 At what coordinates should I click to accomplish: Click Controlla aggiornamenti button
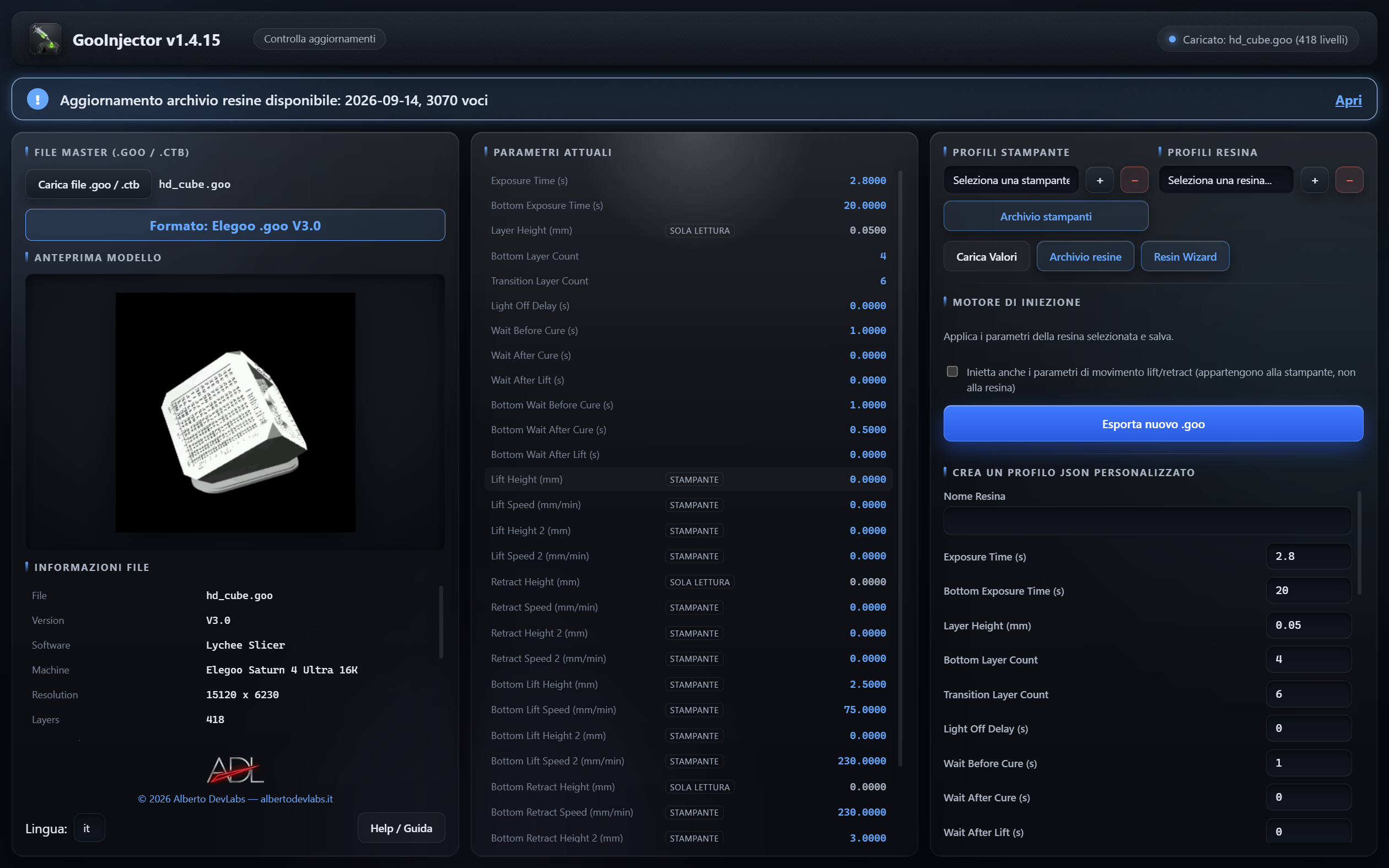320,39
